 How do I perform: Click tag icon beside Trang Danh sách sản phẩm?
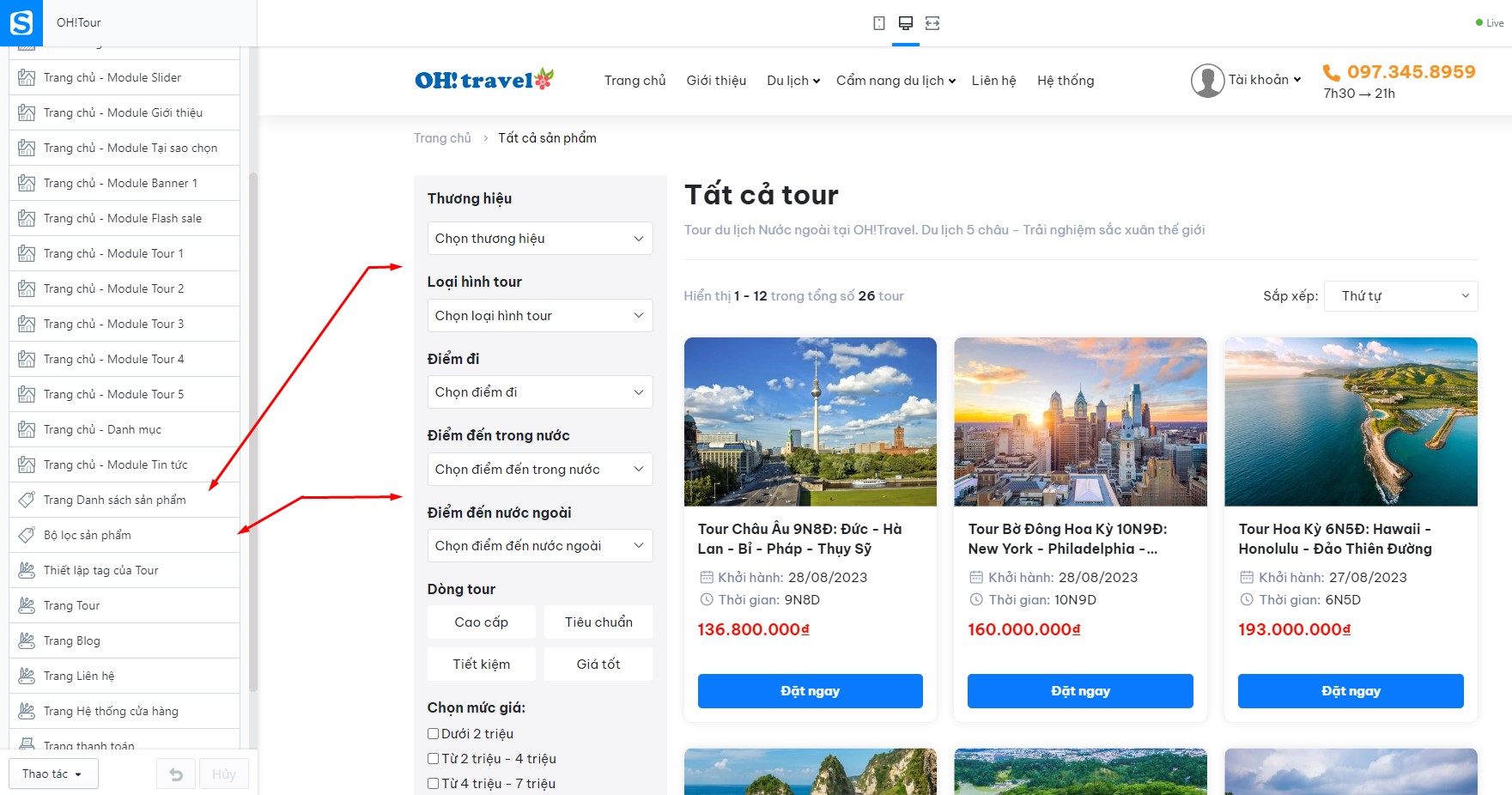pos(27,500)
